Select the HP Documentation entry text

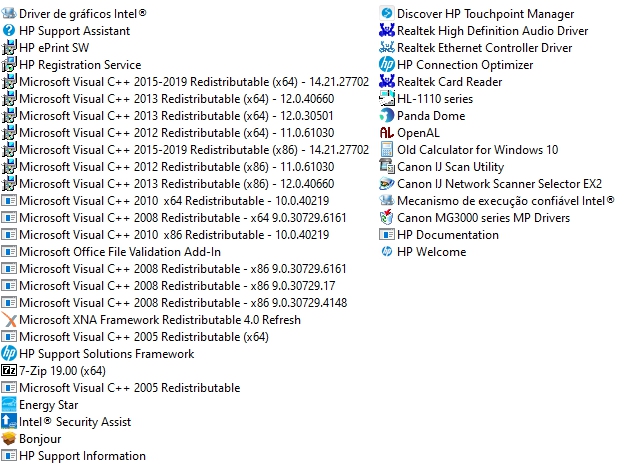448,235
